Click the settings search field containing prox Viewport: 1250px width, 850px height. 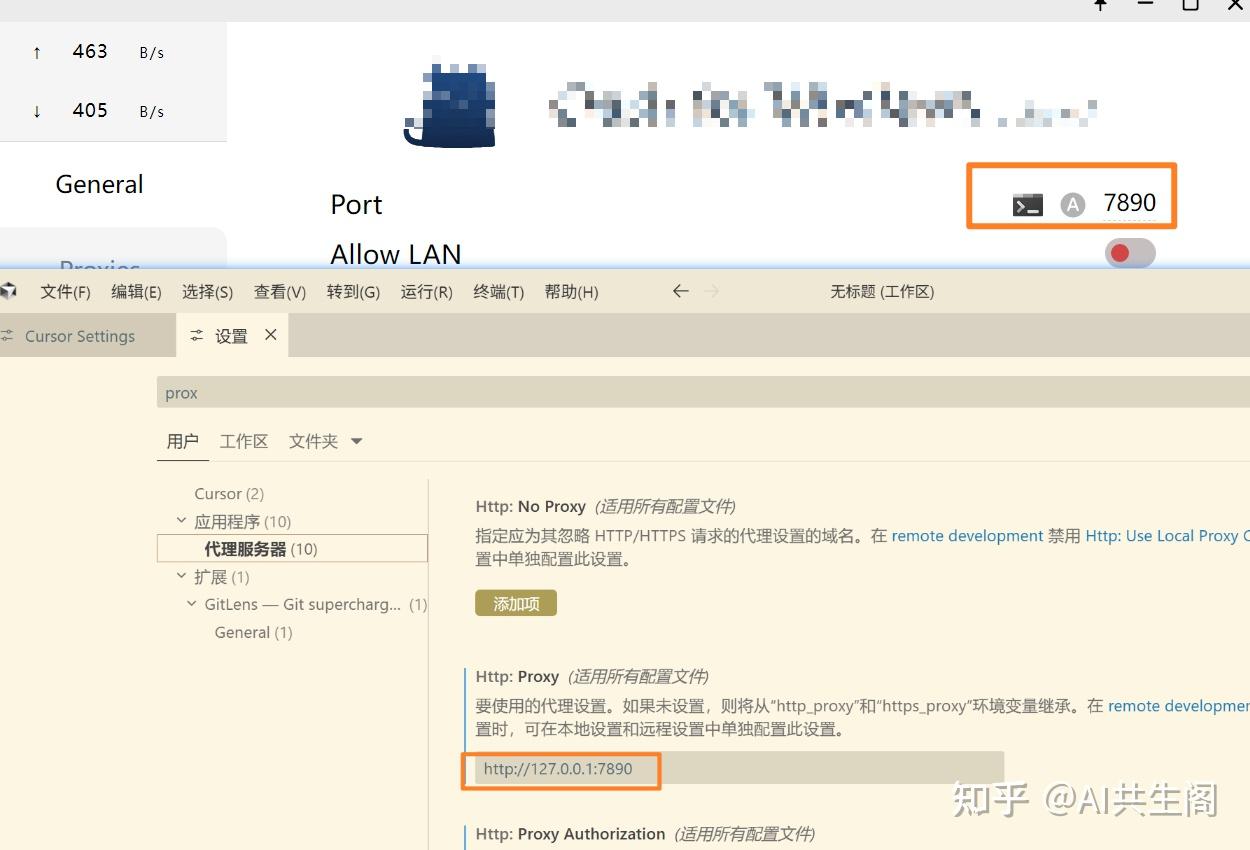click(703, 393)
